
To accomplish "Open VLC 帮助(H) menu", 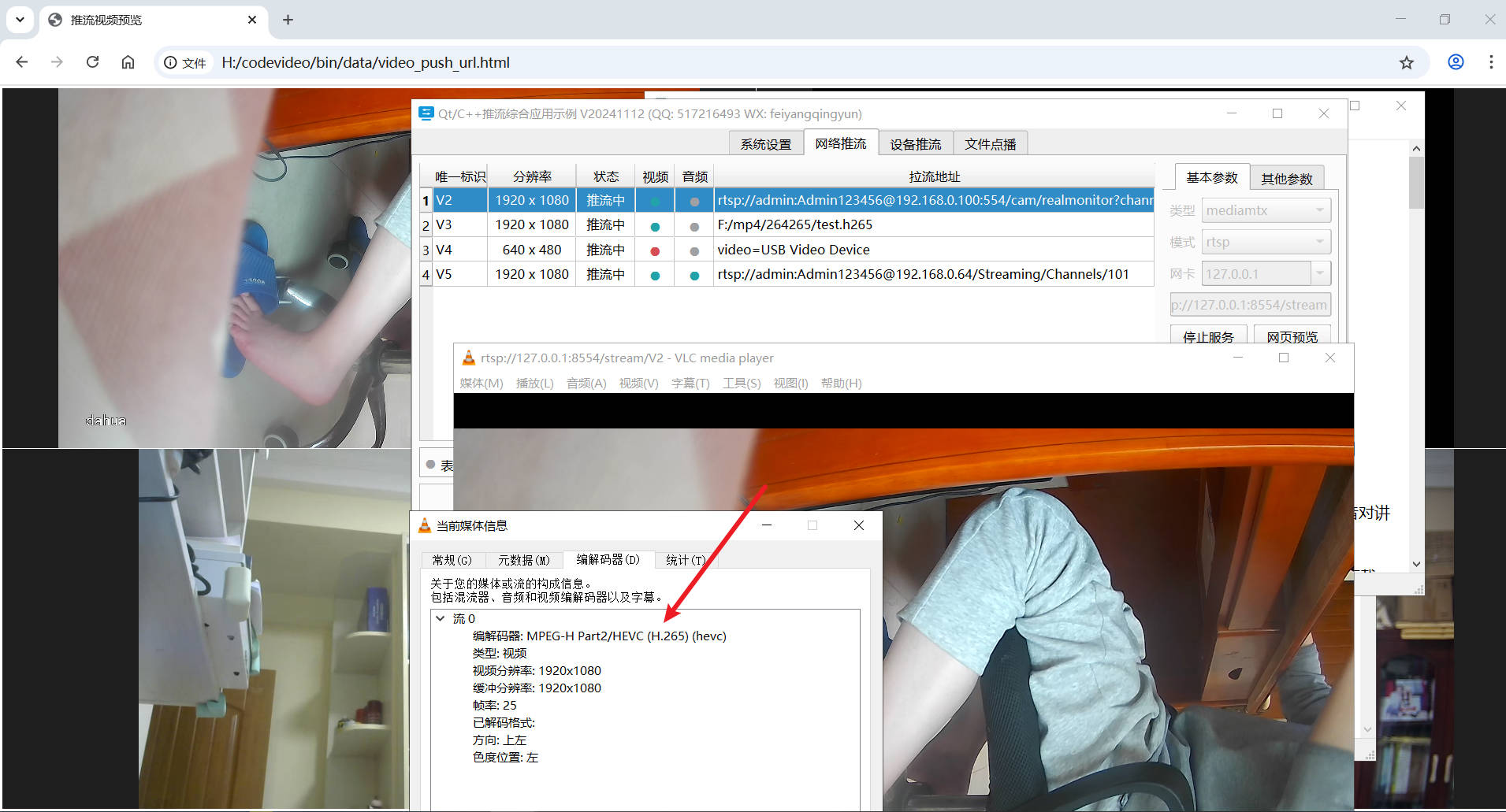I will 841,383.
